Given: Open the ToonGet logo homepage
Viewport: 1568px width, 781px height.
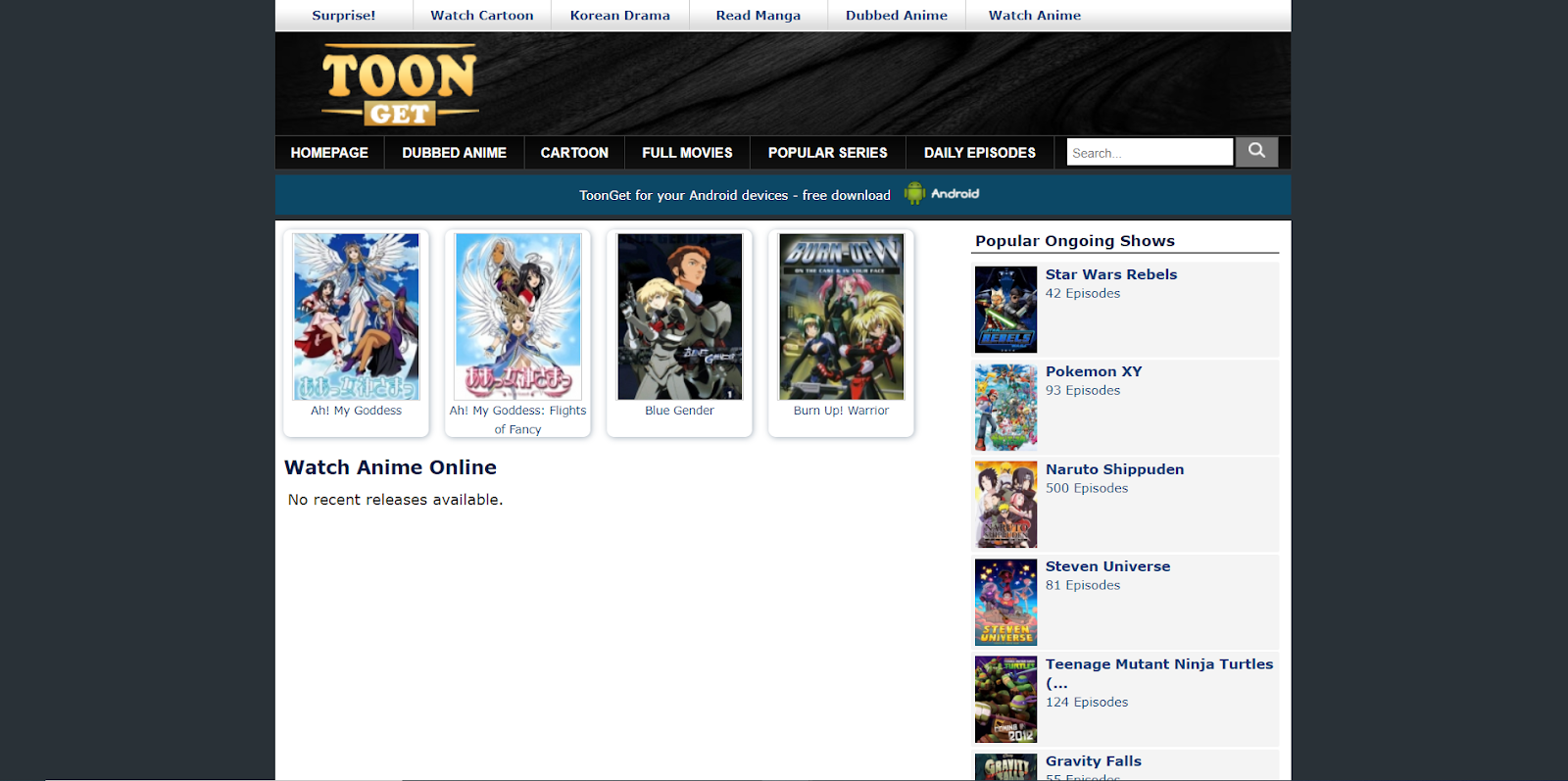Looking at the screenshot, I should point(400,85).
